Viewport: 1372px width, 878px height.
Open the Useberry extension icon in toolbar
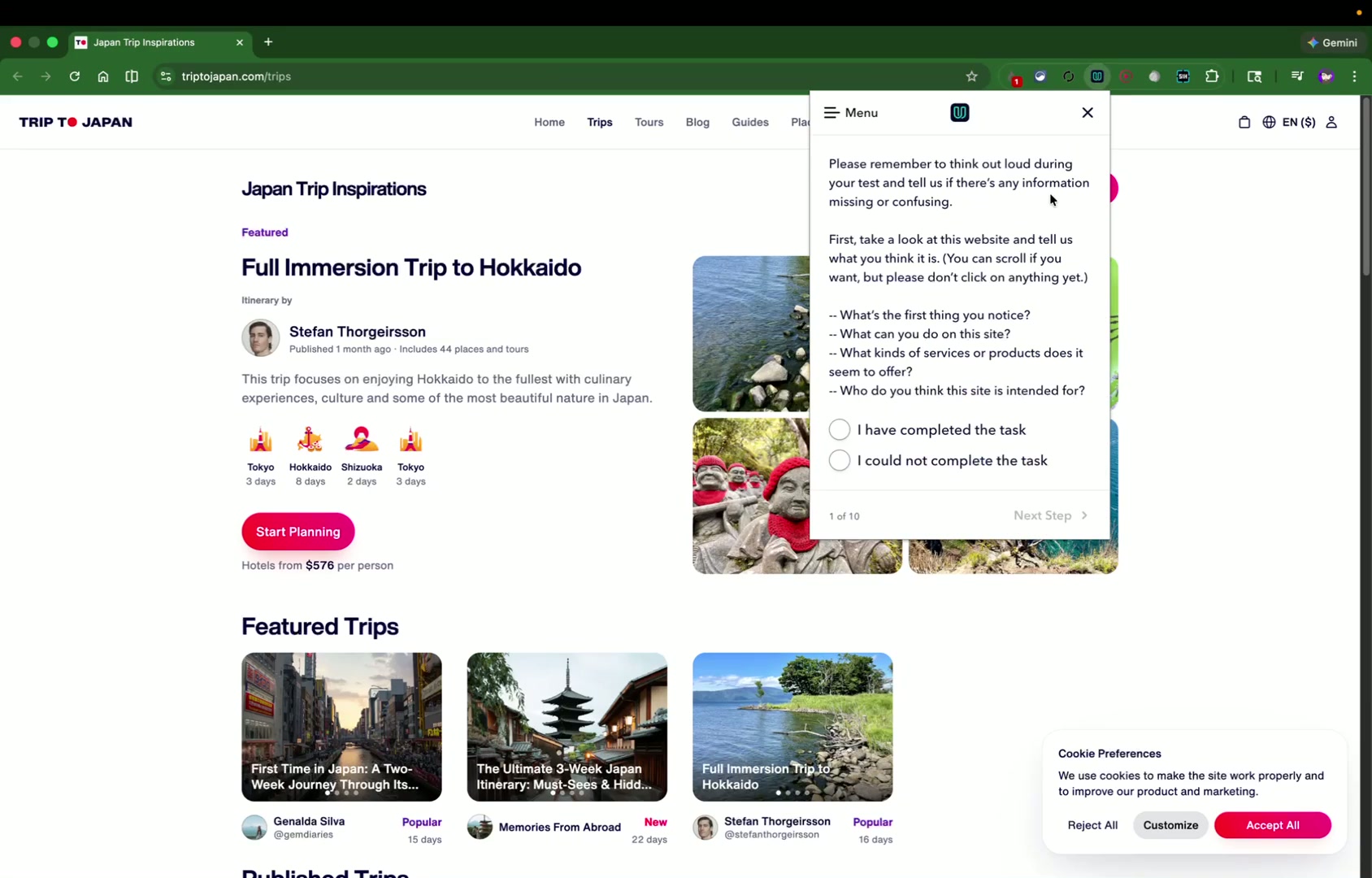(1096, 76)
